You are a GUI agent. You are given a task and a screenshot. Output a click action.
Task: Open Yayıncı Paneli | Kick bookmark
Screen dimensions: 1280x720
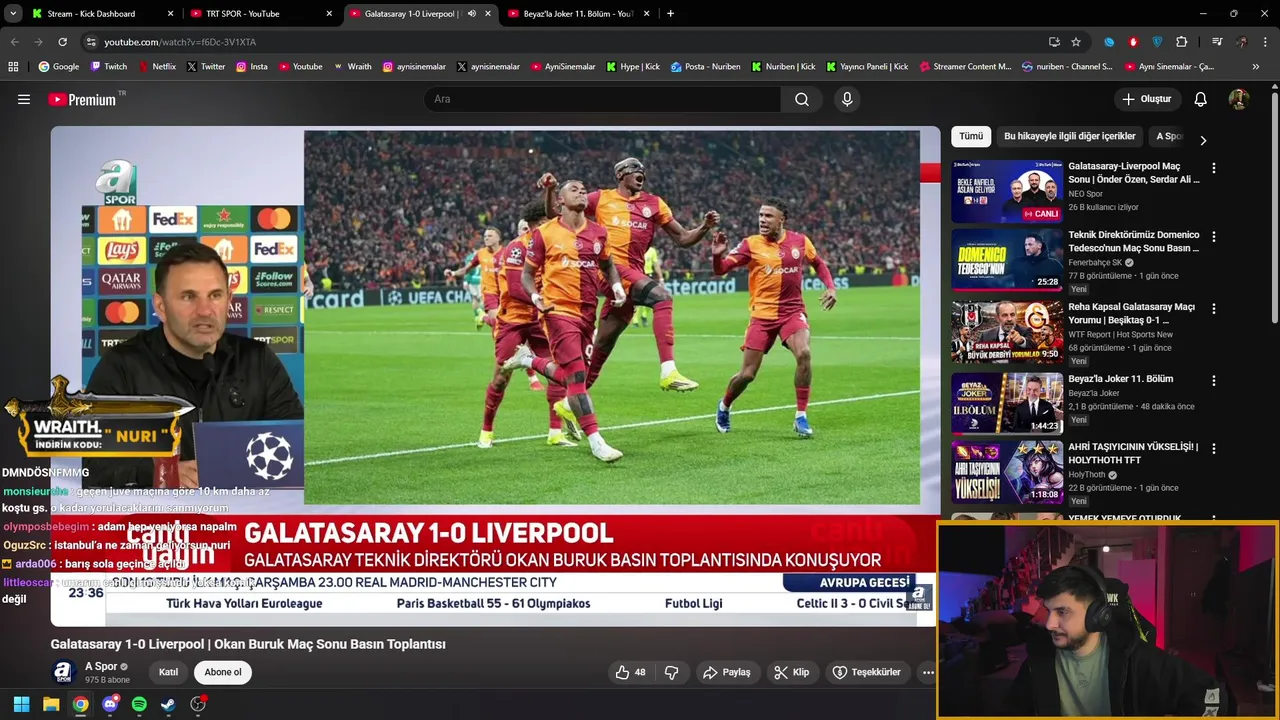tap(866, 67)
